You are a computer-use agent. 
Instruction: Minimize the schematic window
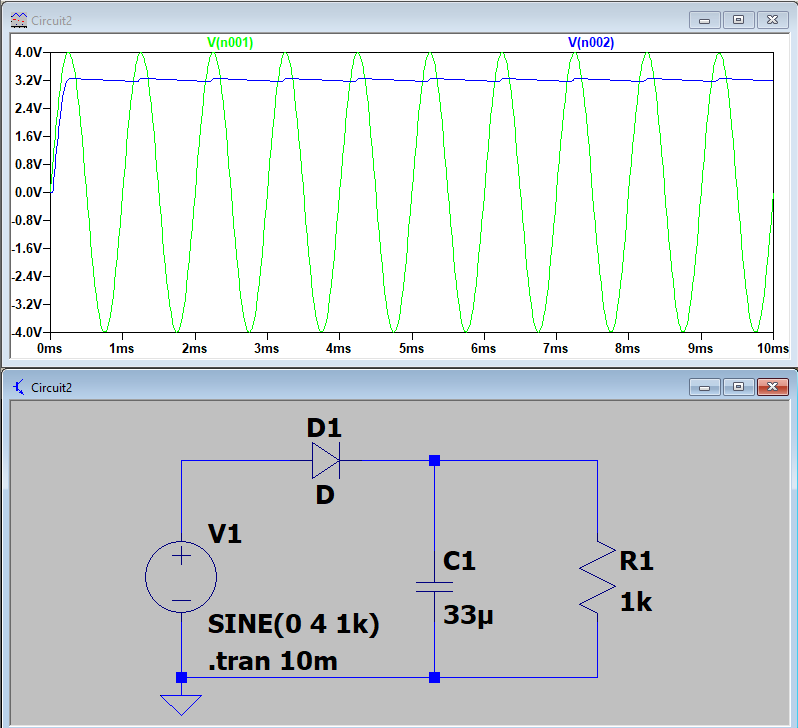pos(707,387)
